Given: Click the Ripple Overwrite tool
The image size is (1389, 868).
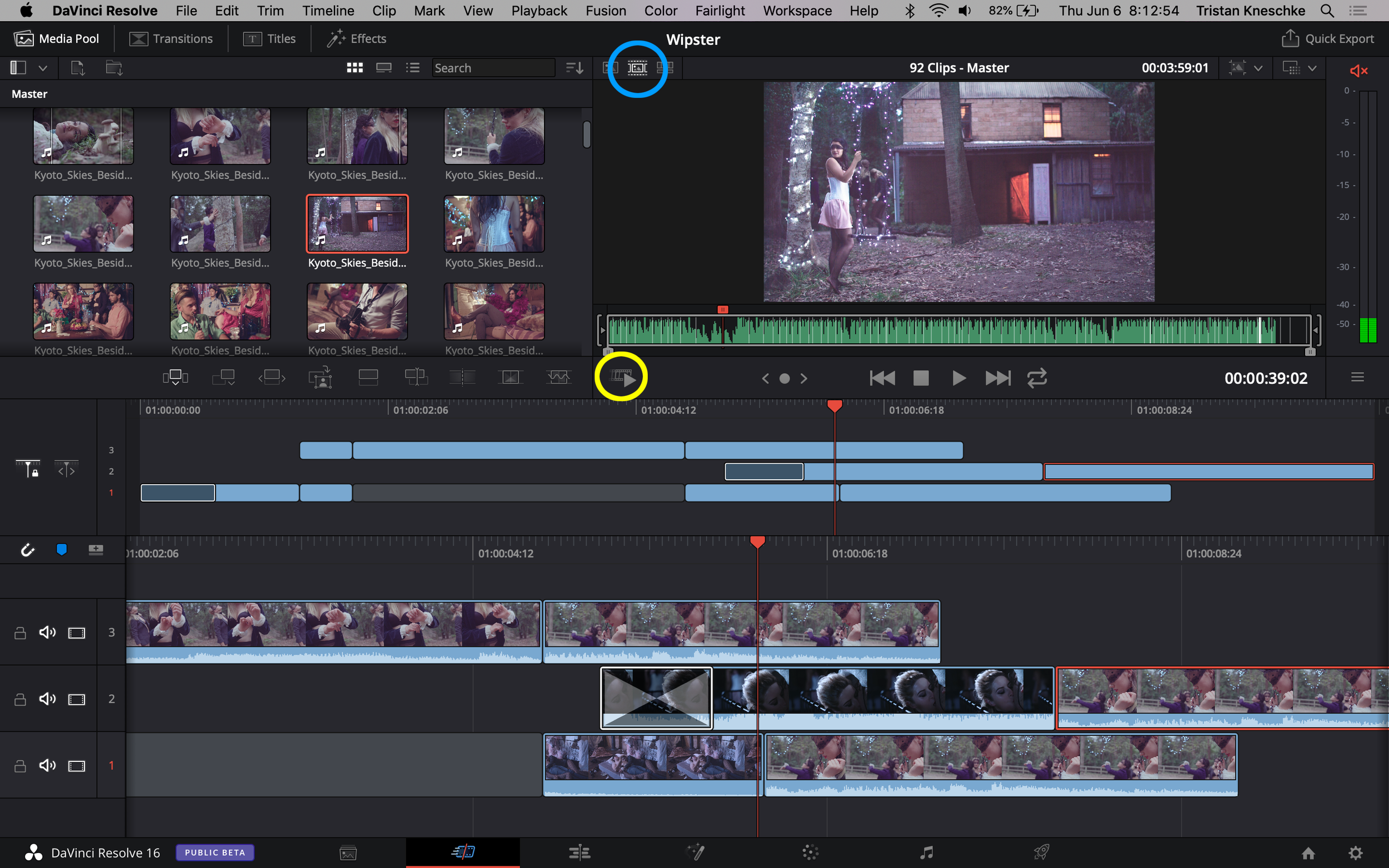Looking at the screenshot, I should click(272, 377).
